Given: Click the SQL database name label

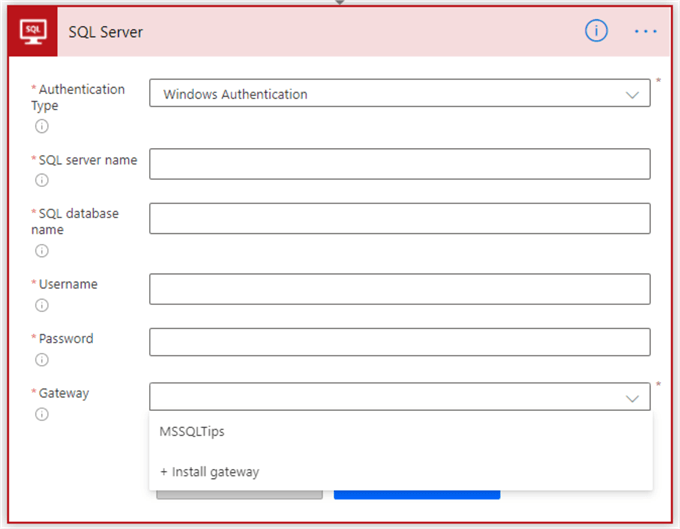Looking at the screenshot, I should (75, 222).
